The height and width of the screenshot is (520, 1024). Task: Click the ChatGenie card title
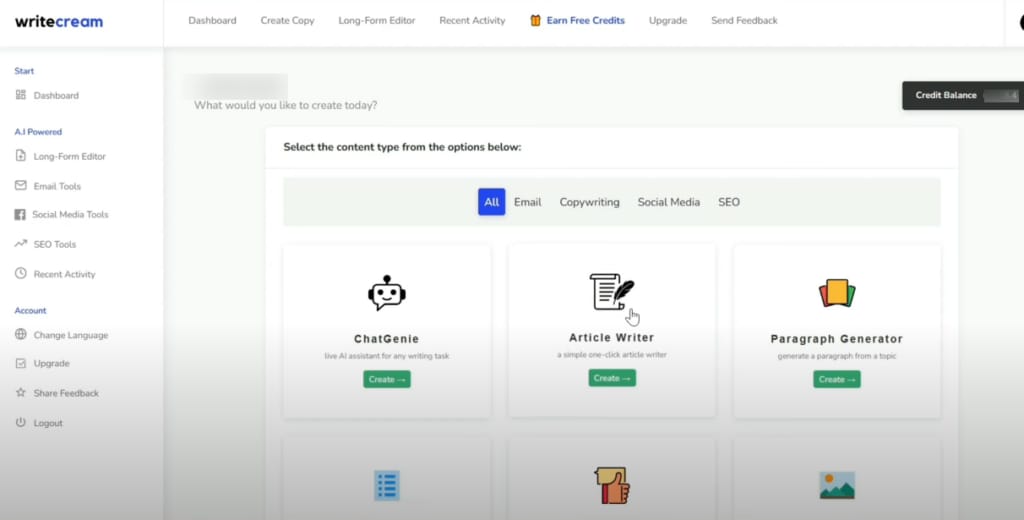pos(387,339)
